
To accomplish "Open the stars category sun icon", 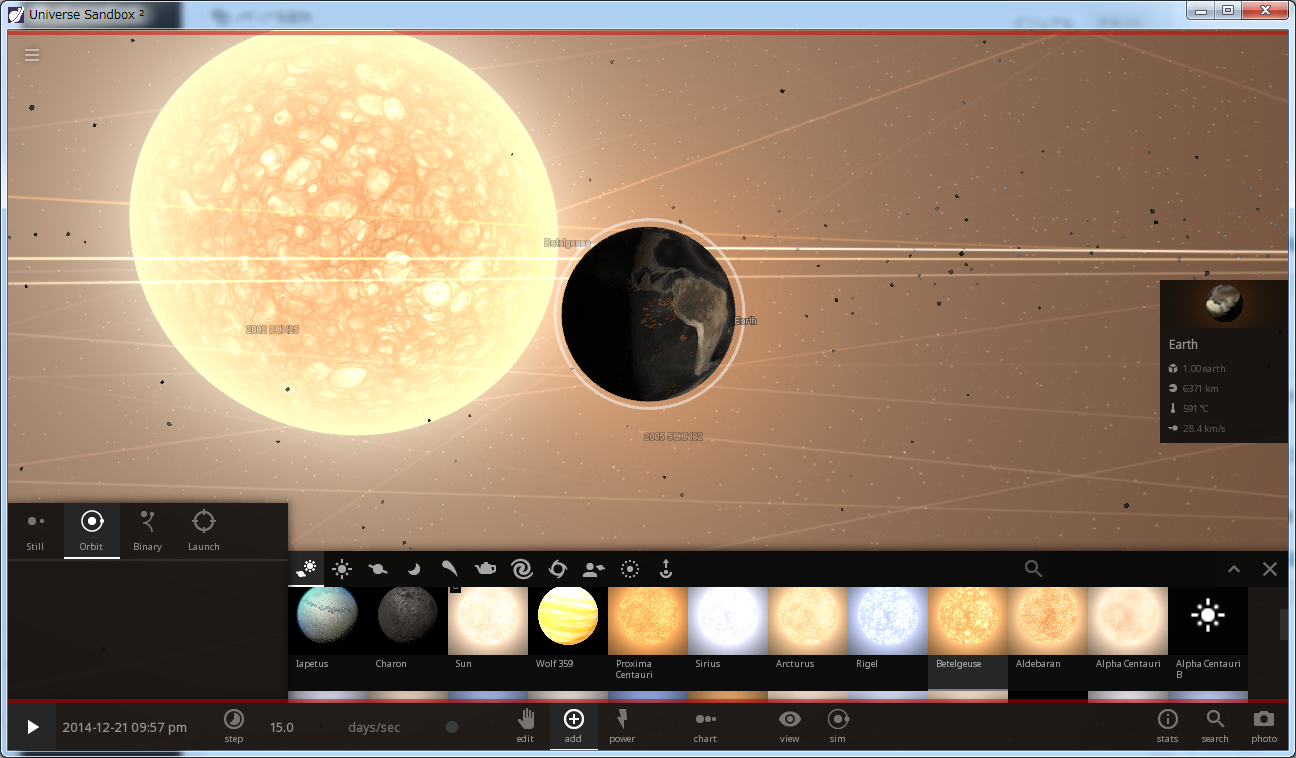I will pos(342,569).
